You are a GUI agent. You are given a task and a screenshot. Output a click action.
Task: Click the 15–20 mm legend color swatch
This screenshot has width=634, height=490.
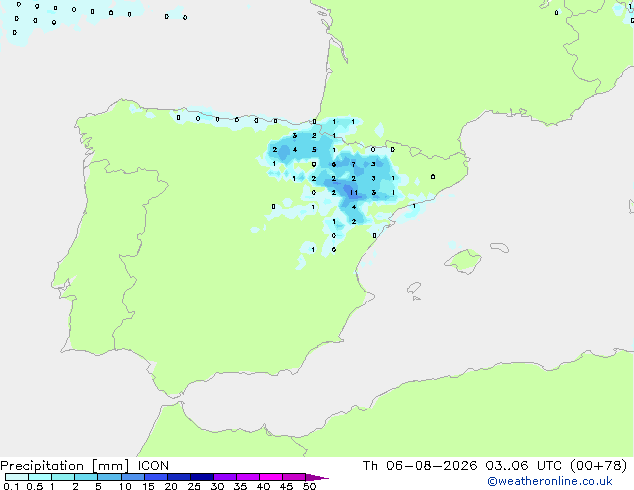point(155,477)
